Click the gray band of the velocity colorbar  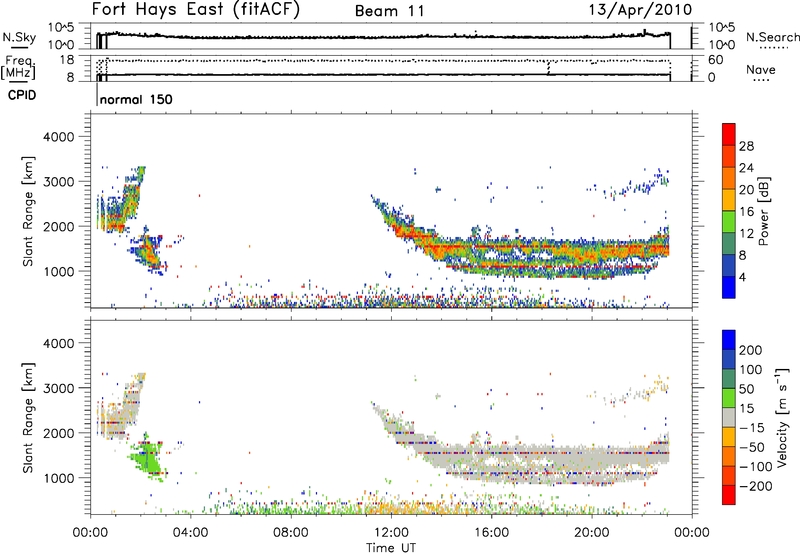729,417
